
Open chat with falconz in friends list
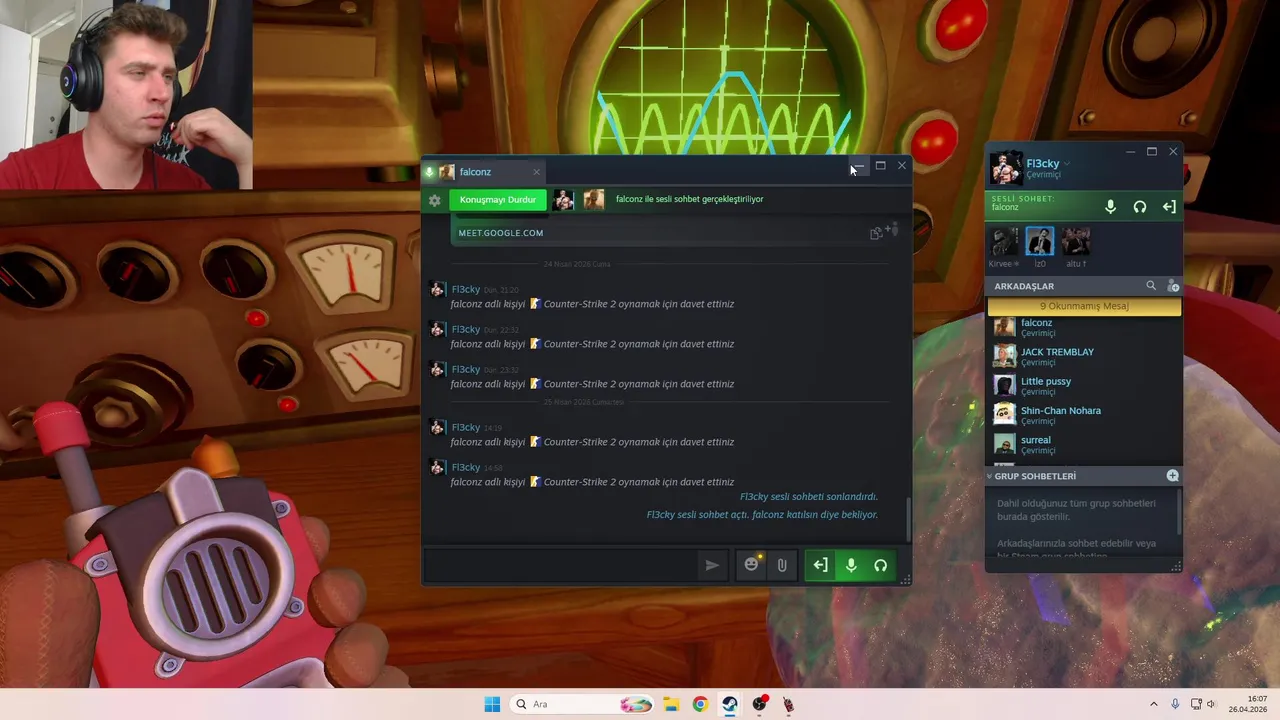point(1084,327)
